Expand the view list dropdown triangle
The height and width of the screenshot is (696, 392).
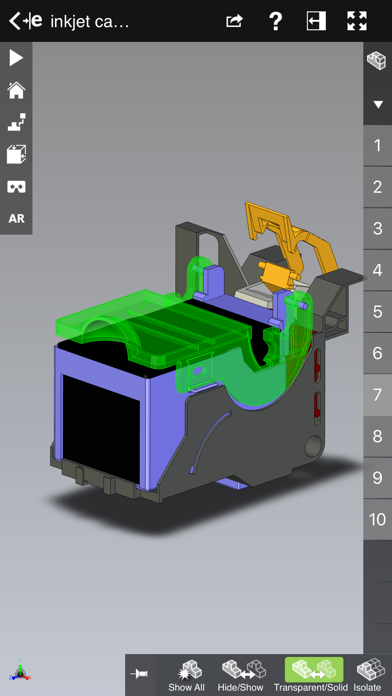pyautogui.click(x=378, y=105)
